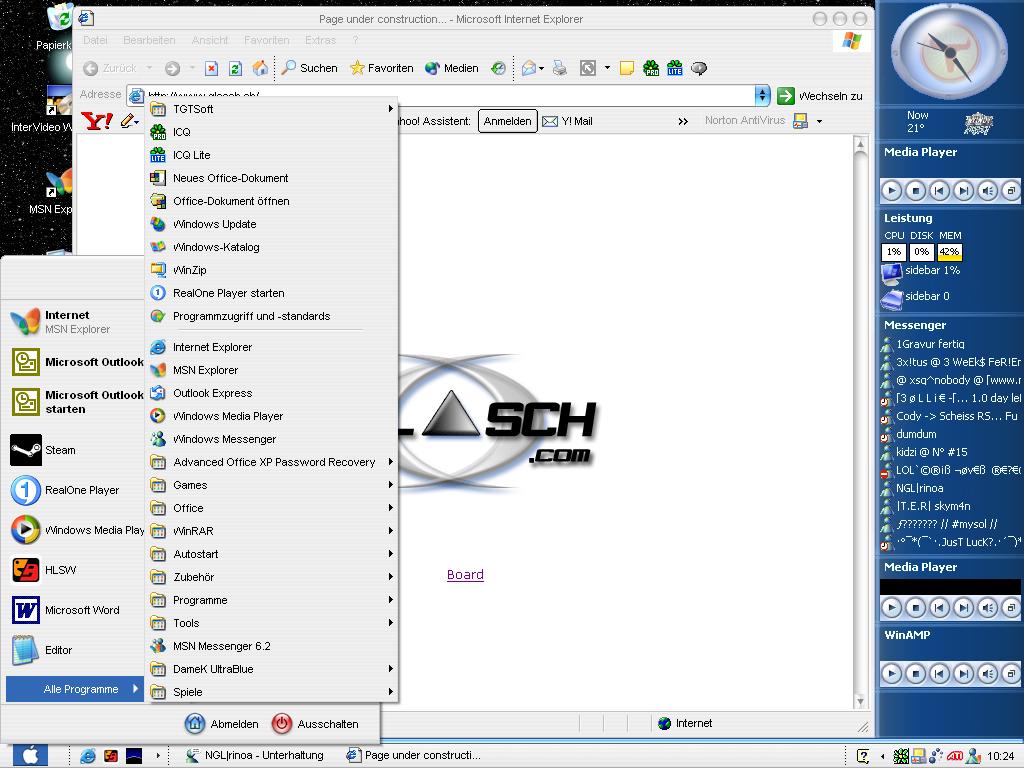Follow the Board link on the page
1024x768 pixels.
[x=465, y=575]
